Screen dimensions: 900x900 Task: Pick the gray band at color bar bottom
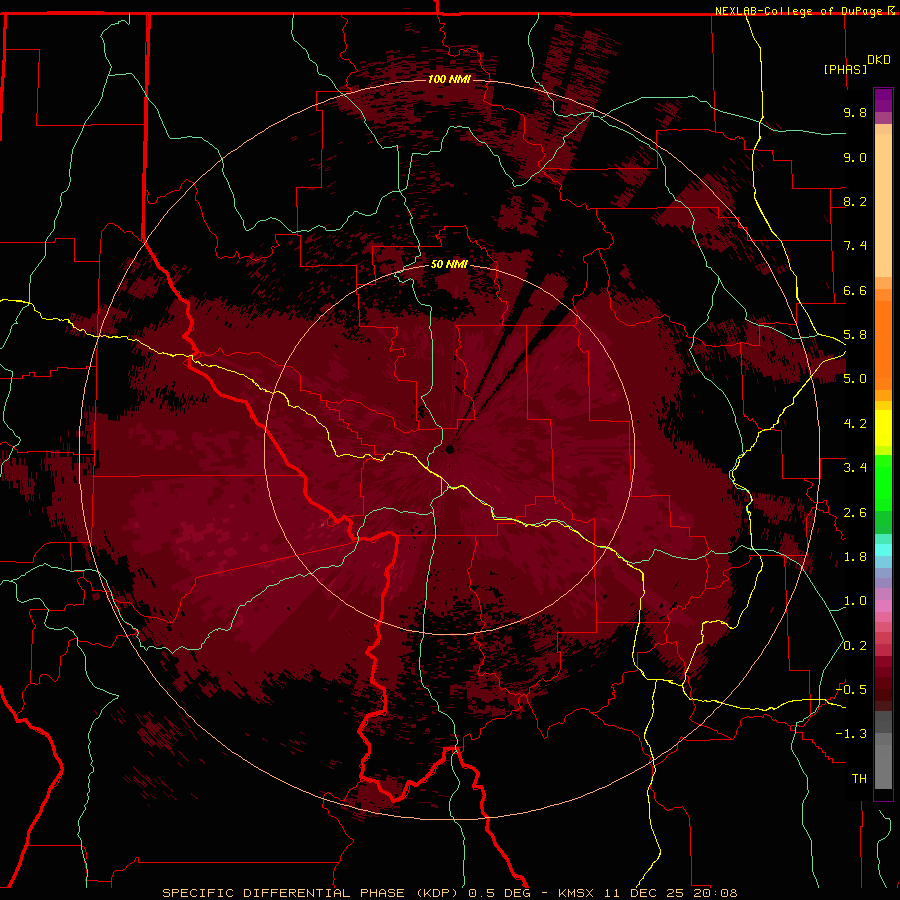pyautogui.click(x=883, y=766)
